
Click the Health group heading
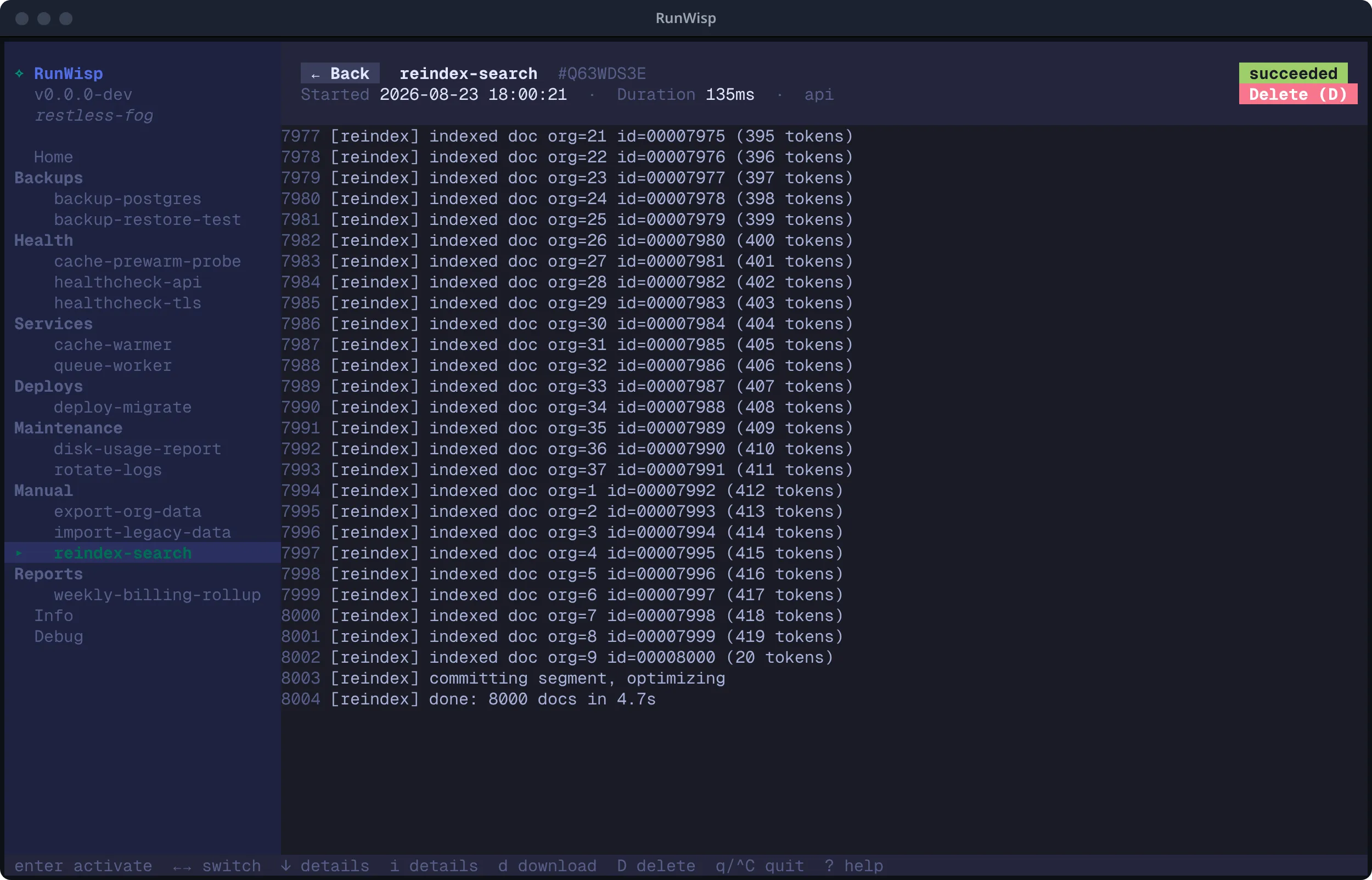[43, 240]
